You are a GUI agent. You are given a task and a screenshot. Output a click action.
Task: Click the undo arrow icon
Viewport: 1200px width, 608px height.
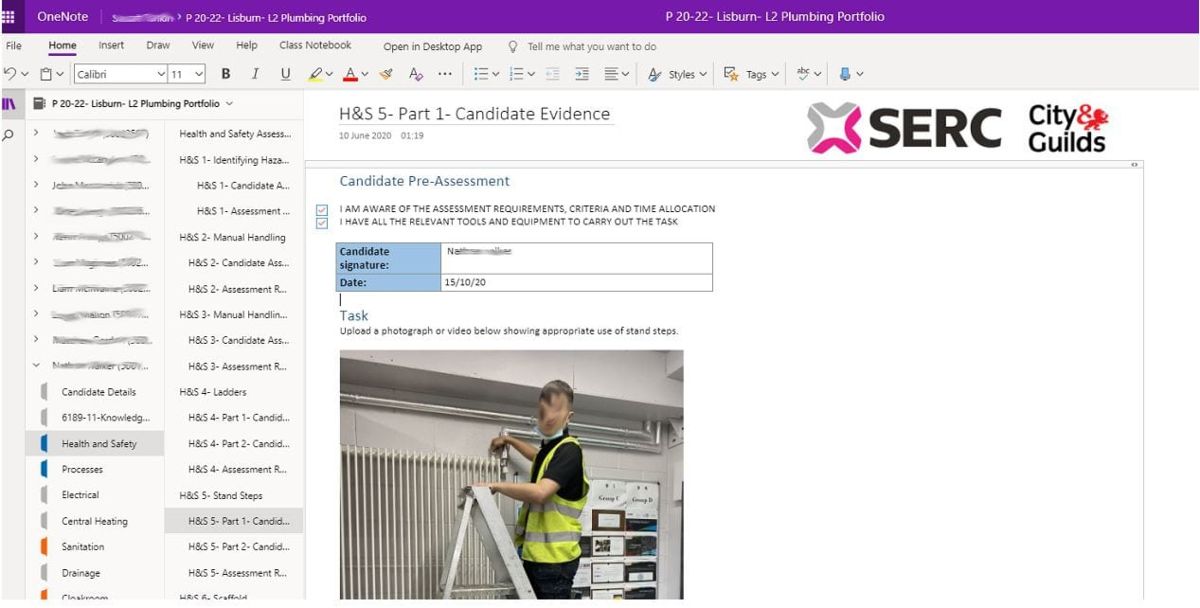point(10,74)
